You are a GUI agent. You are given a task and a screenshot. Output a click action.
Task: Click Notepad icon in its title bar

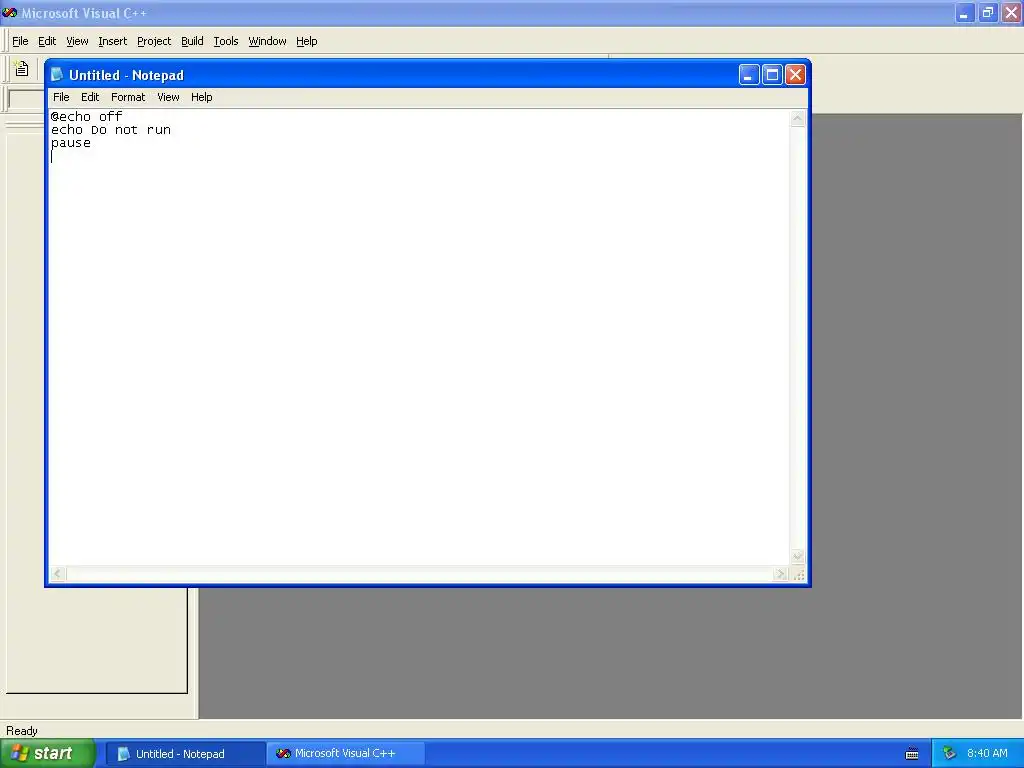[57, 74]
